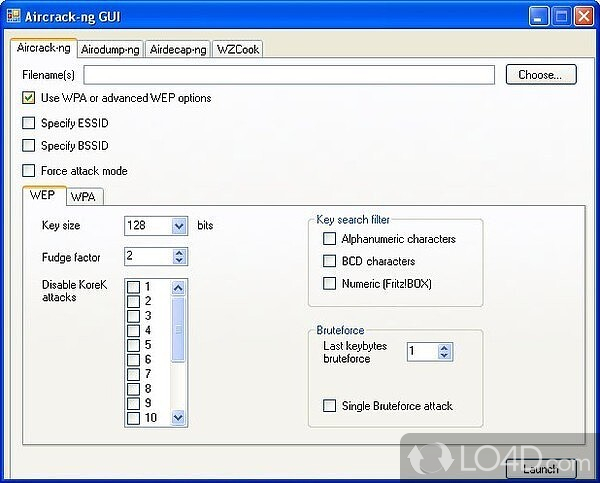This screenshot has height=483, width=600.
Task: Enable the Specify BSSID checkbox
Action: pos(29,145)
